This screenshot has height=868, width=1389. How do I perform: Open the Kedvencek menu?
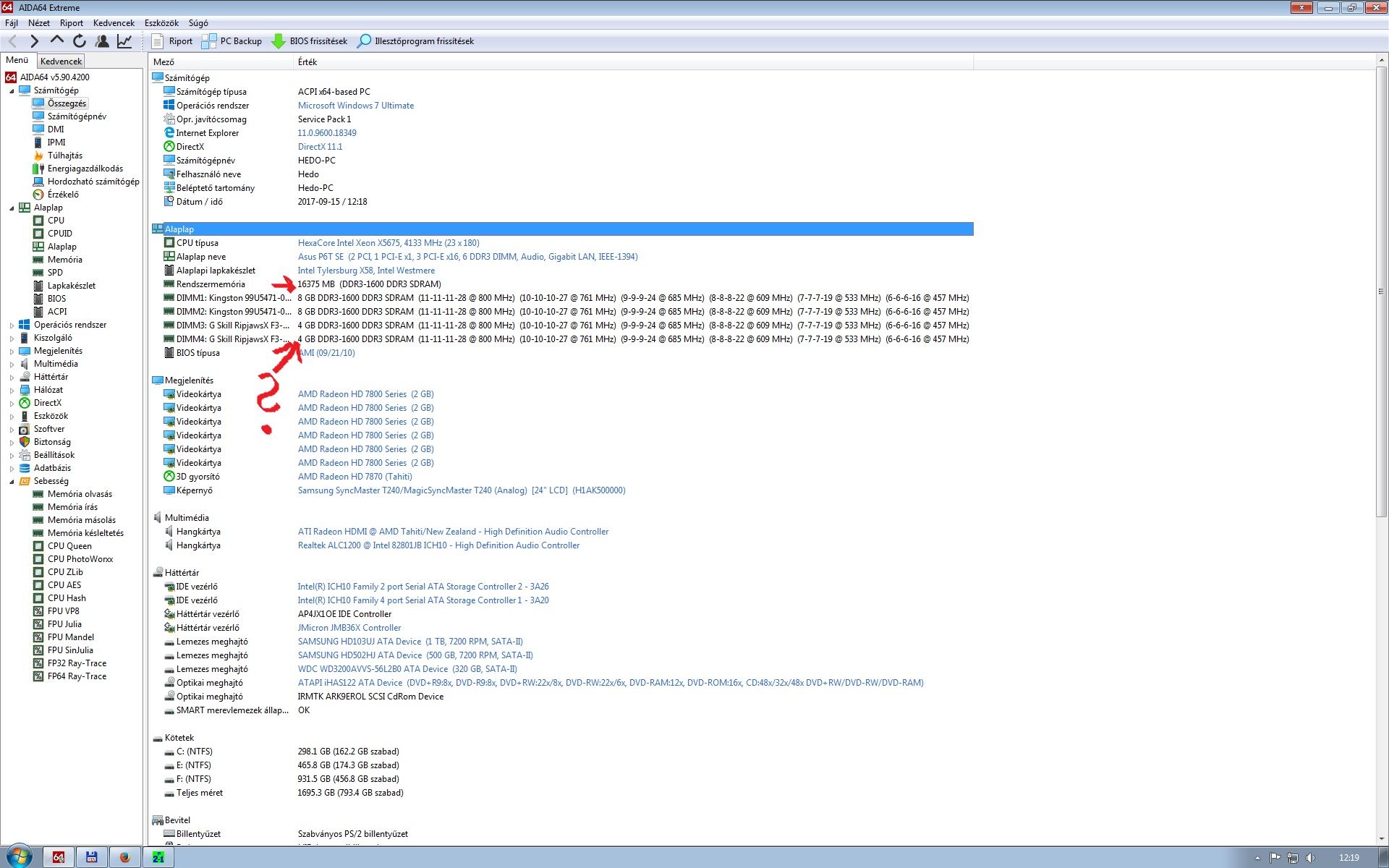pyautogui.click(x=114, y=22)
